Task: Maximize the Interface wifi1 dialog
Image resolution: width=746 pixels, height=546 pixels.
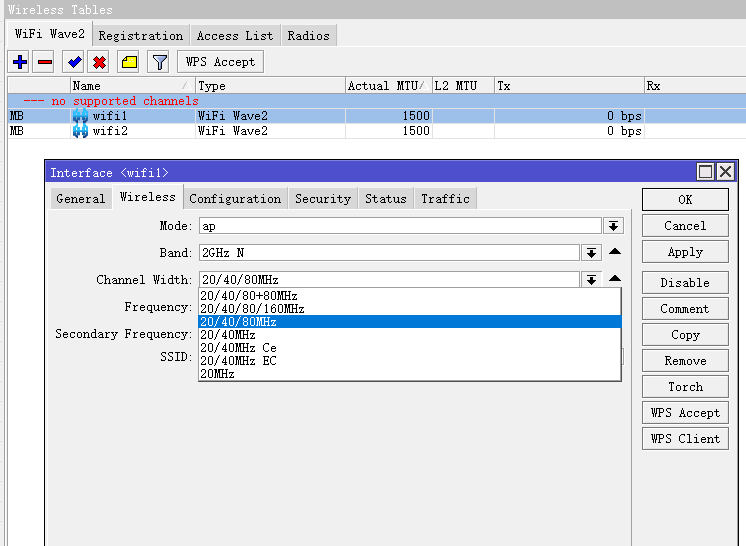Action: [706, 172]
